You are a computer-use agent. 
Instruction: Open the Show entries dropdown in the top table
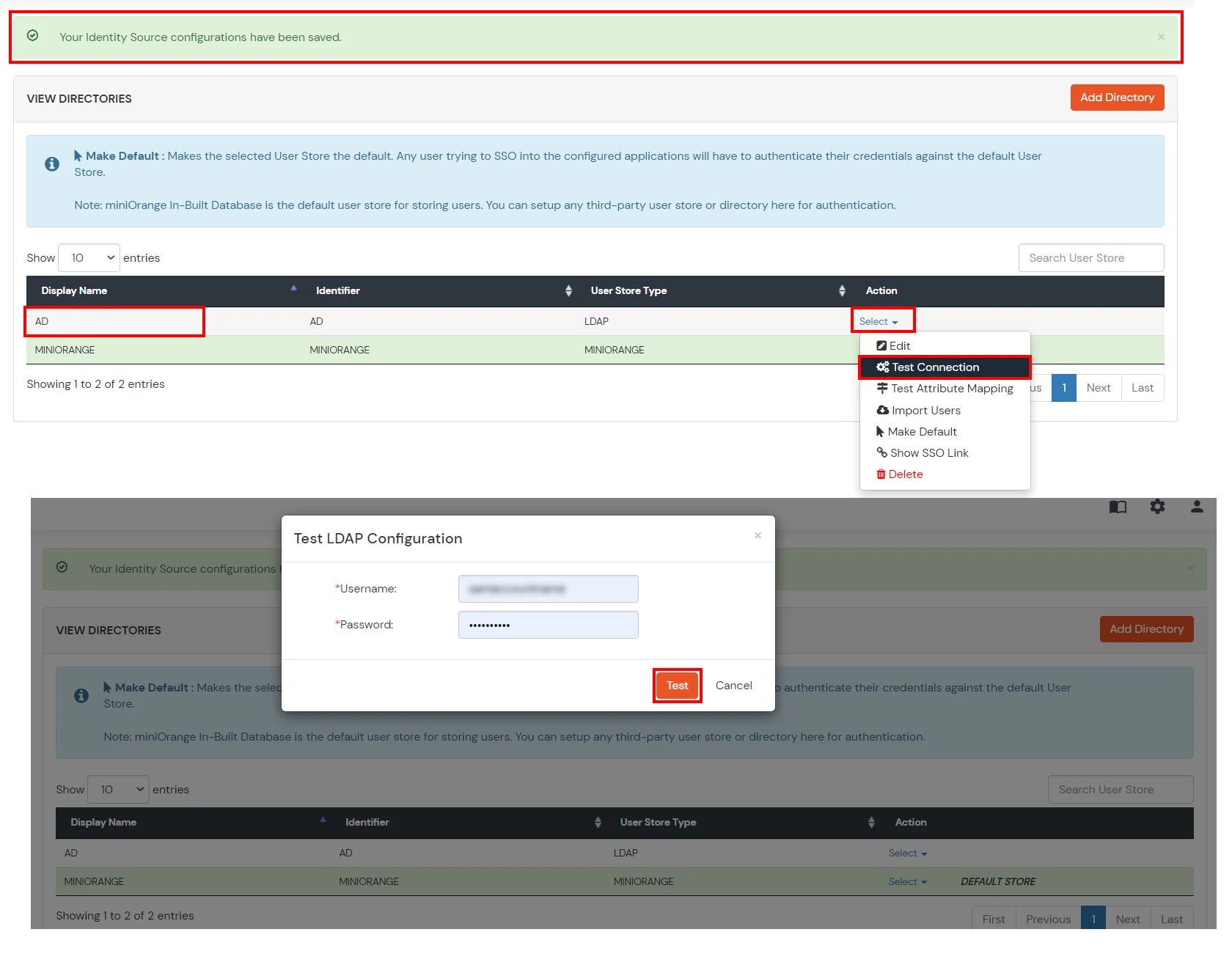[x=89, y=258]
